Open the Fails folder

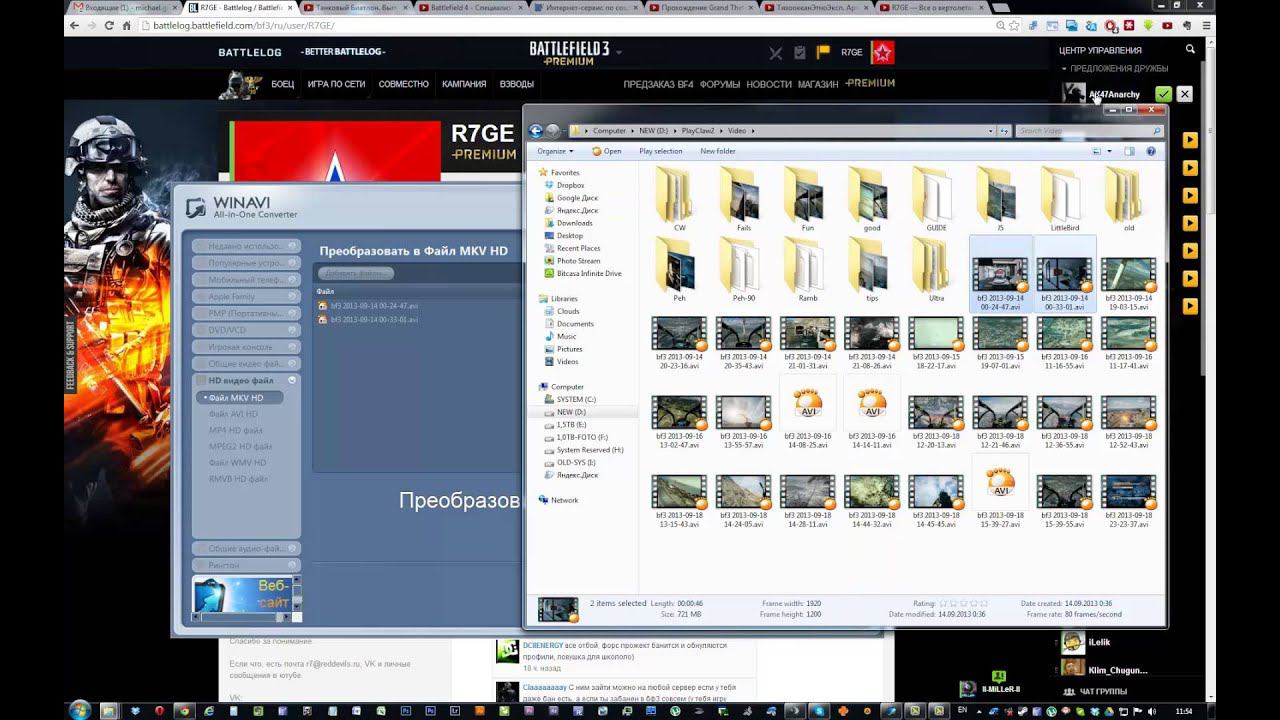pos(743,199)
